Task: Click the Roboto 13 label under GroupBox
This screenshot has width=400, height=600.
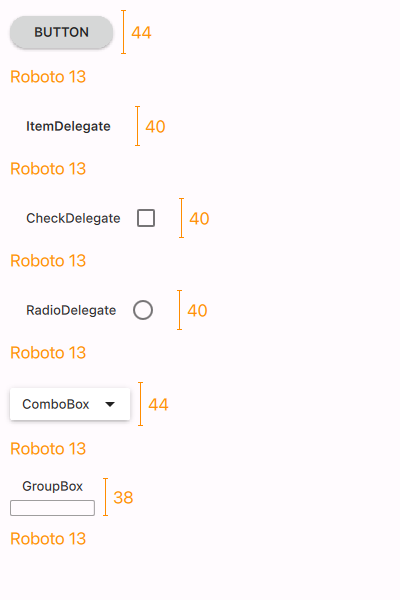Action: (x=48, y=539)
